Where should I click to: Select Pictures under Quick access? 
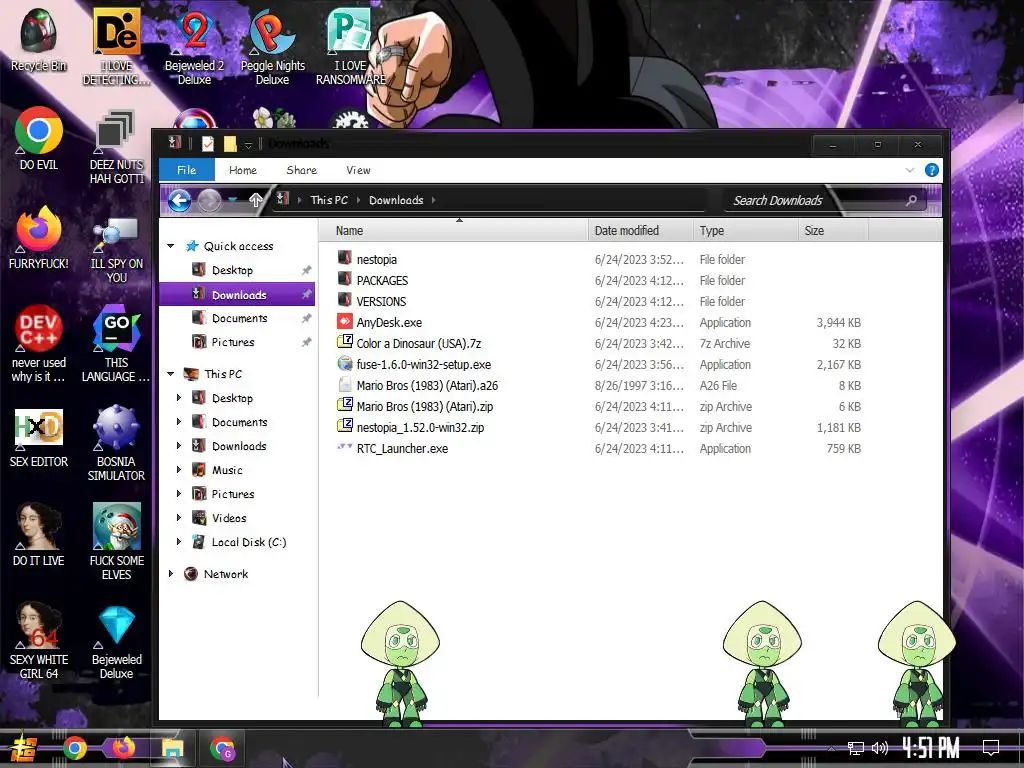[238, 342]
